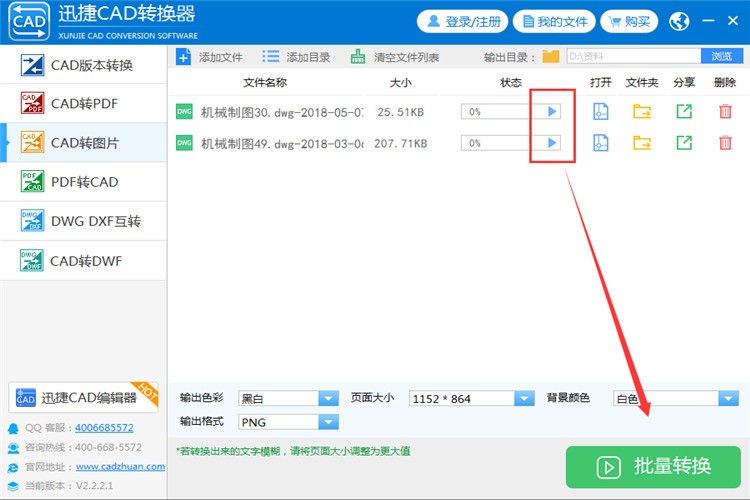Click the green 批量转换 button

[653, 467]
